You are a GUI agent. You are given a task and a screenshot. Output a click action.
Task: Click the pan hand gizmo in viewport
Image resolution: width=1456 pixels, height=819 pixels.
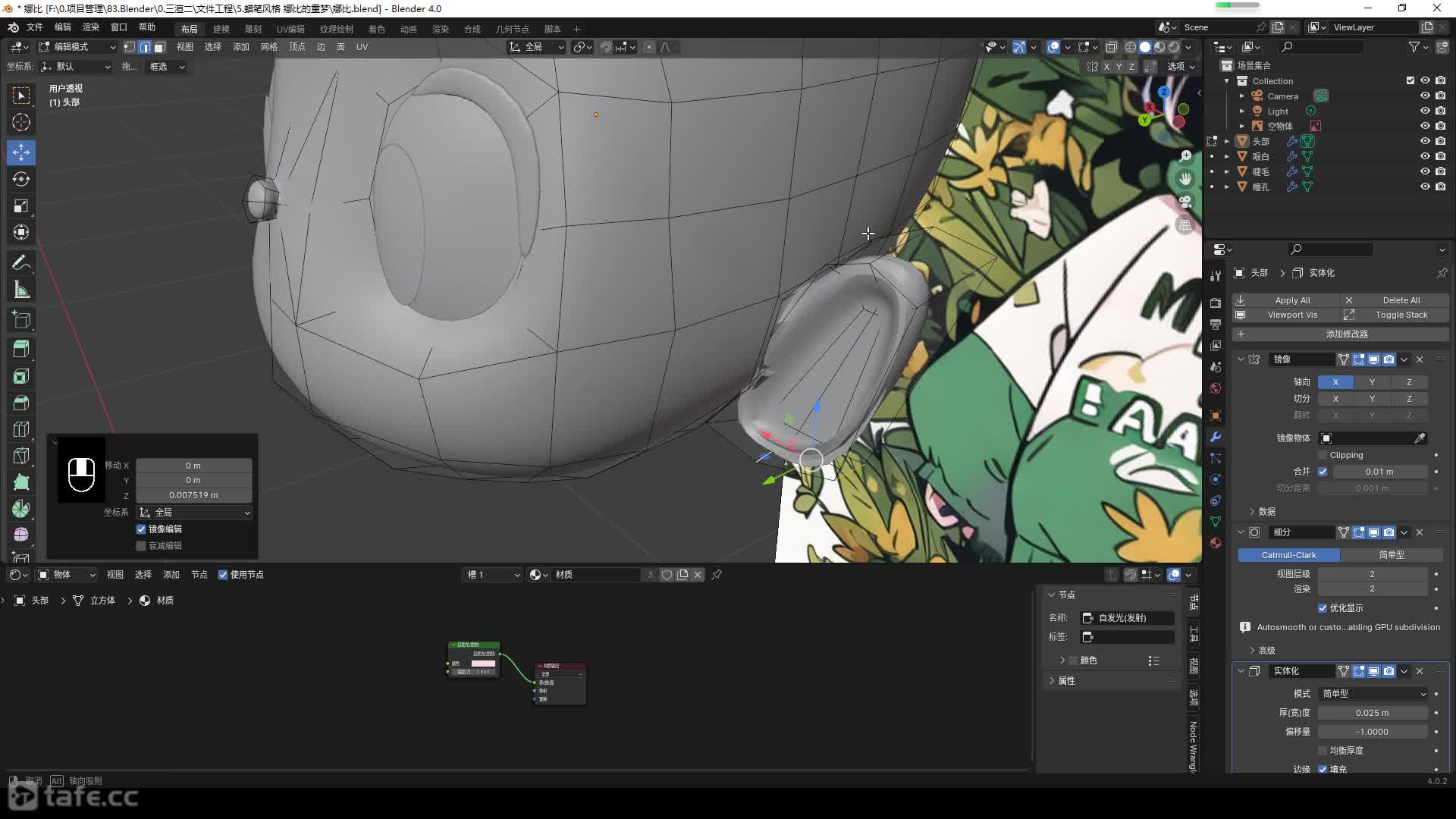point(1185,179)
